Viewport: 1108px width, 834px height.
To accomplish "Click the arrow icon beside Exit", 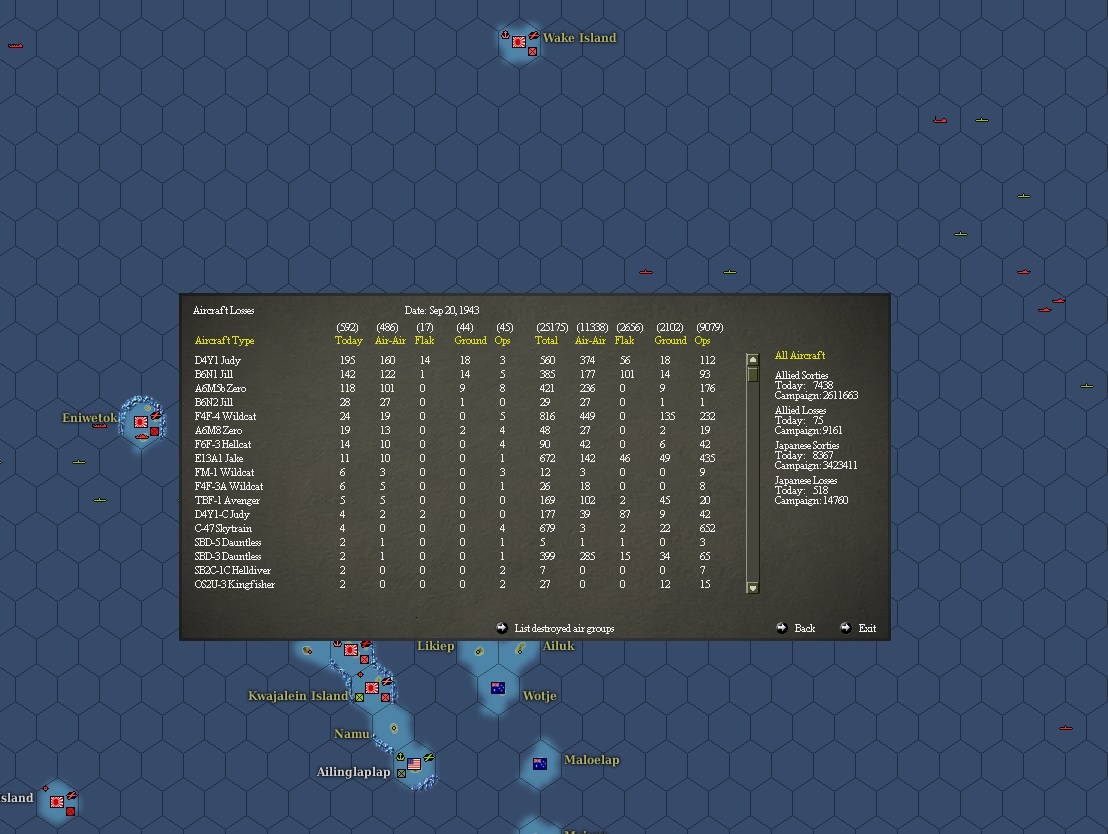I will click(x=845, y=628).
